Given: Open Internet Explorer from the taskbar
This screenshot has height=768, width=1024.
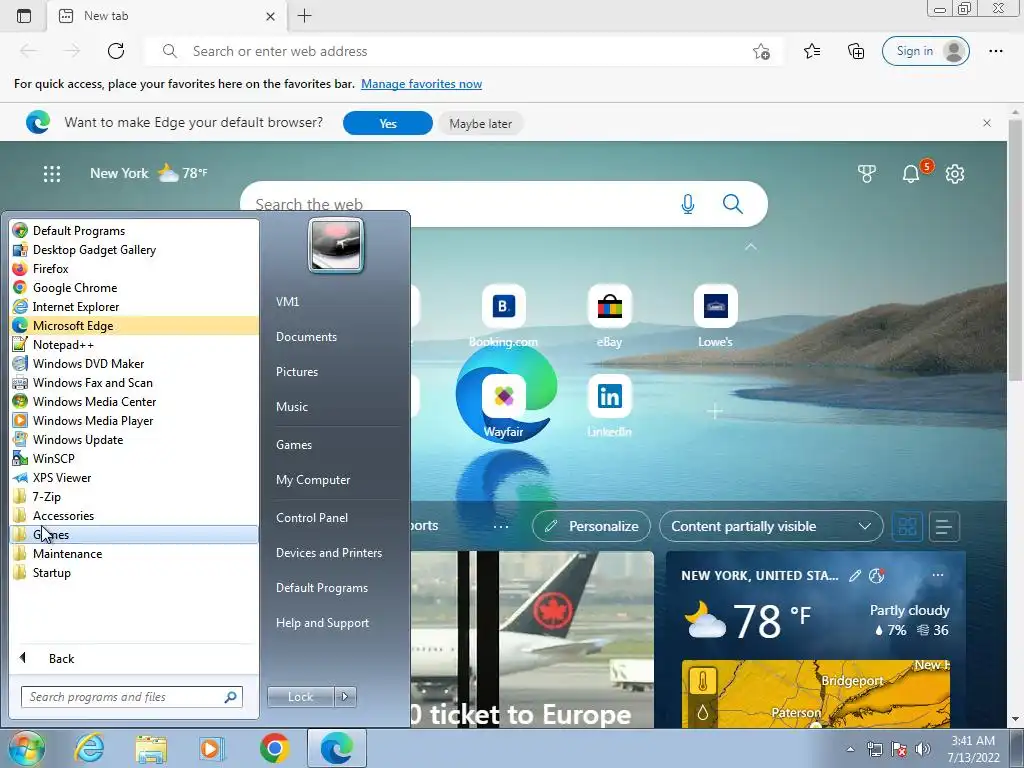Looking at the screenshot, I should click(89, 748).
